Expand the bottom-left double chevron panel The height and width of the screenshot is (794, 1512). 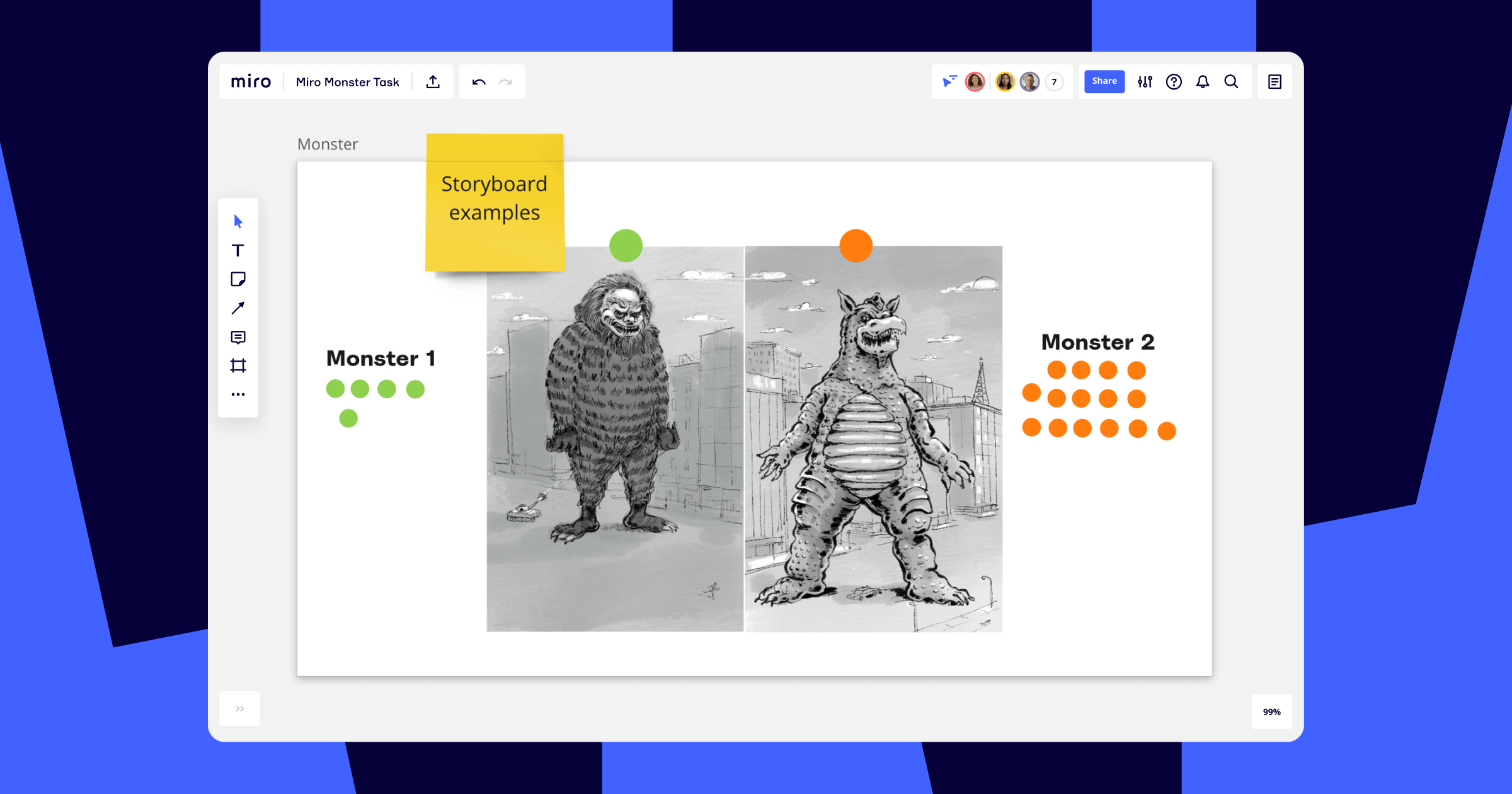pyautogui.click(x=239, y=709)
